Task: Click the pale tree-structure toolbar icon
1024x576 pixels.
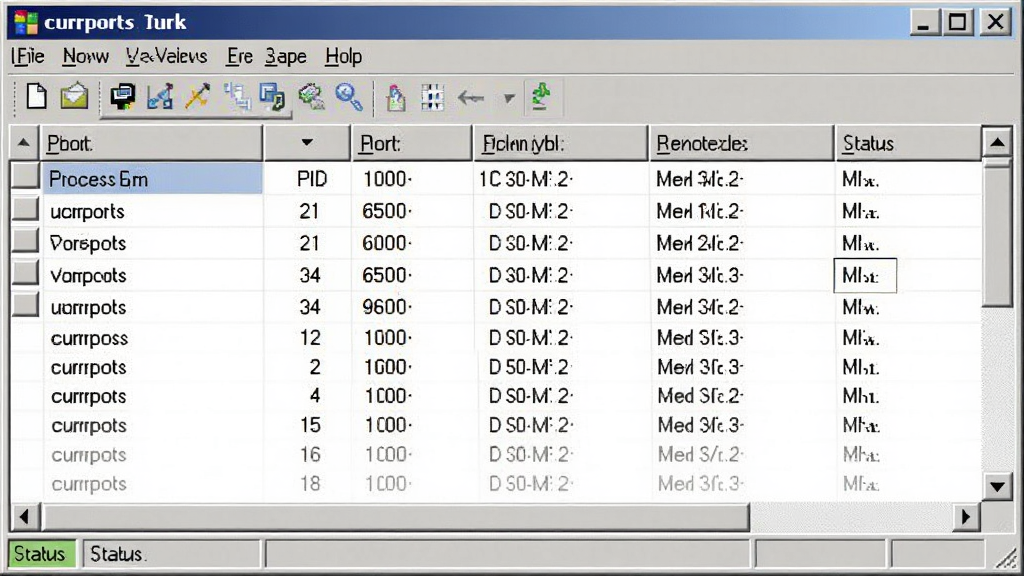Action: click(236, 97)
